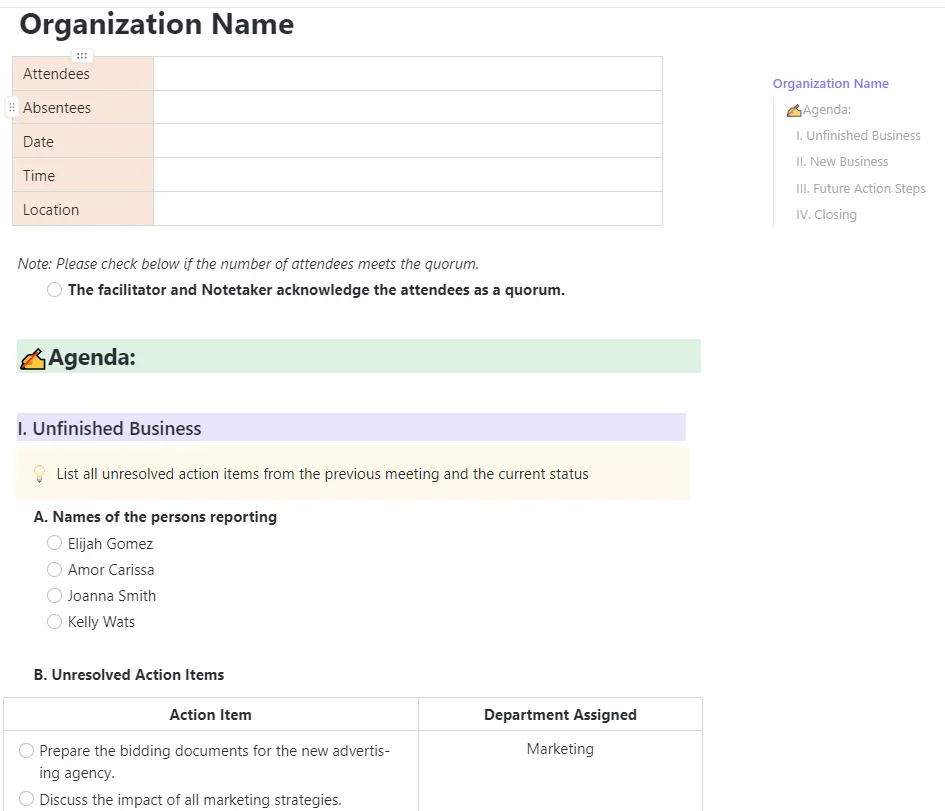Click the Date label cell

[83, 141]
